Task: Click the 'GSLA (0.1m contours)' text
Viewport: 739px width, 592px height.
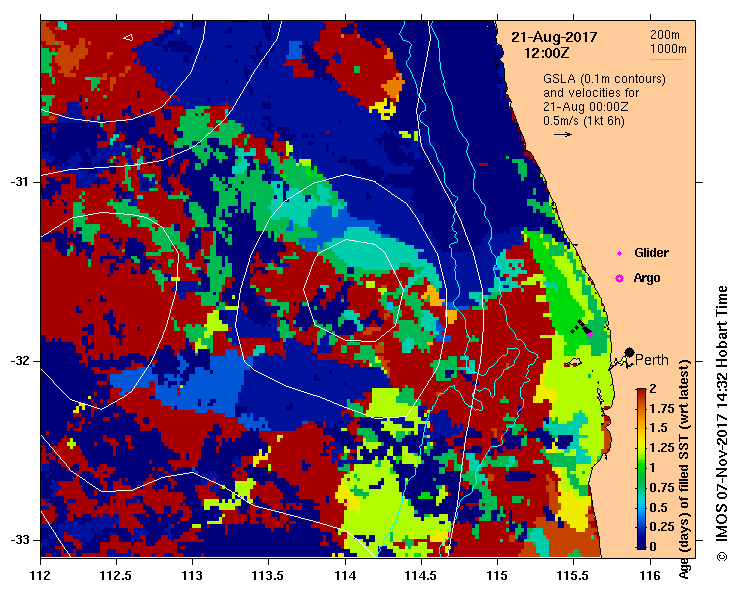Action: [x=604, y=79]
